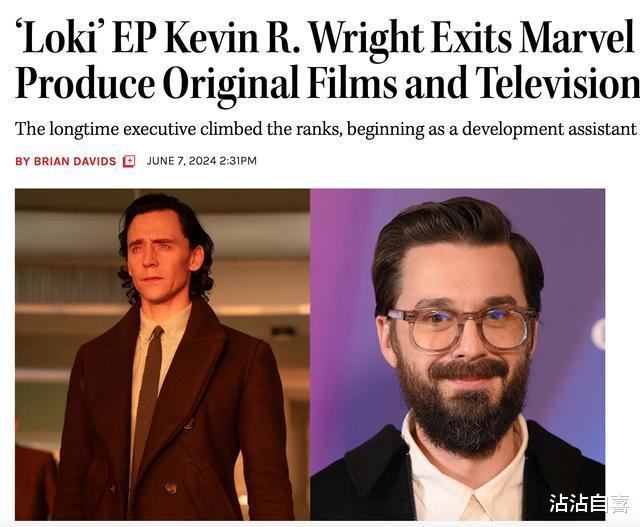Click the 2:31PM publish time
The height and width of the screenshot is (527, 640).
(x=238, y=161)
